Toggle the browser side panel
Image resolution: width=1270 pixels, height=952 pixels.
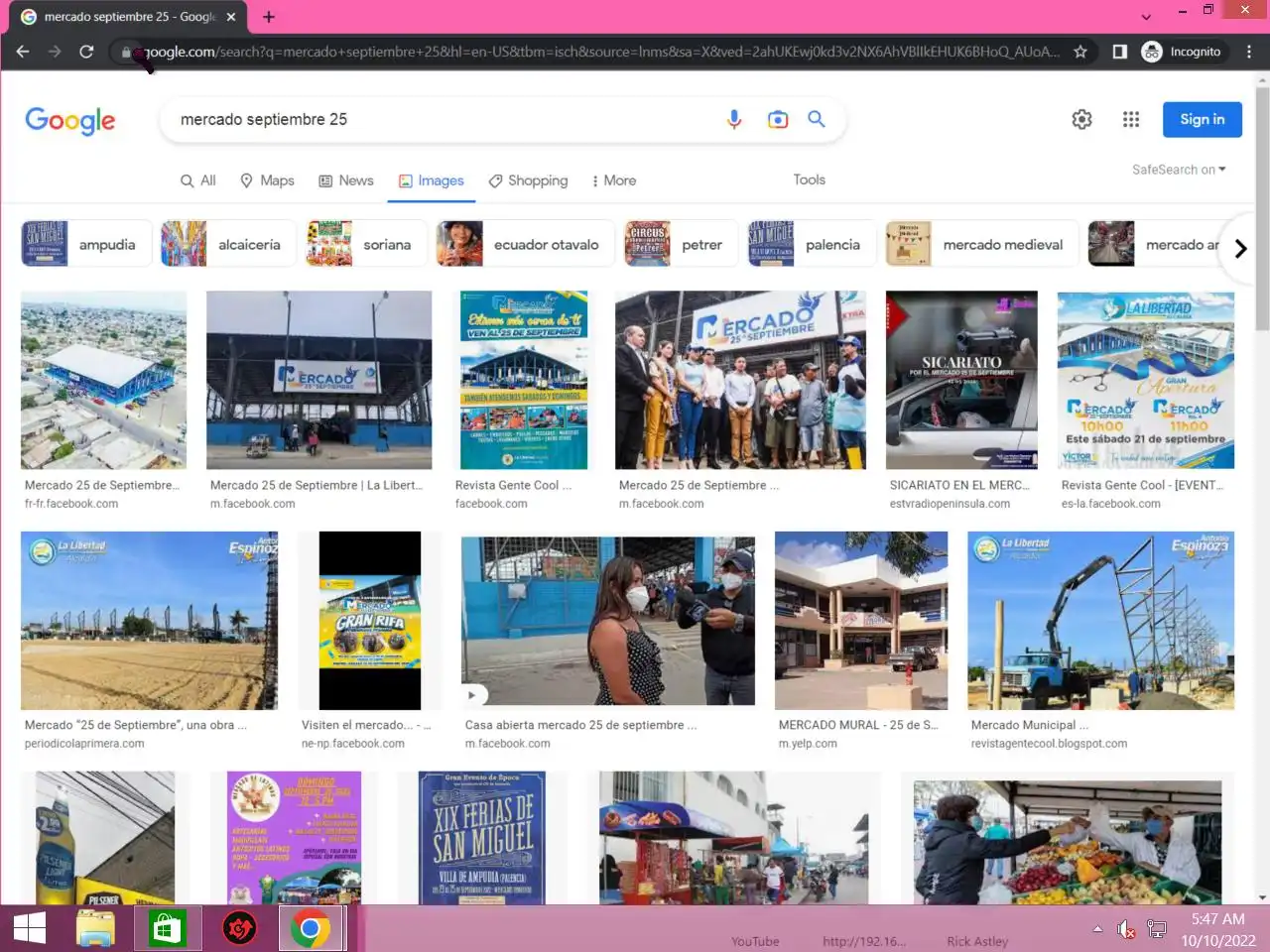(1119, 52)
